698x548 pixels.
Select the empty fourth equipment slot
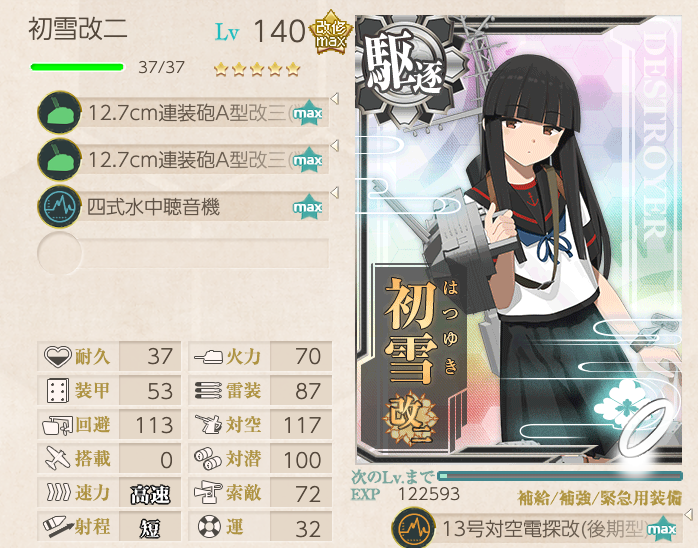pyautogui.click(x=183, y=253)
